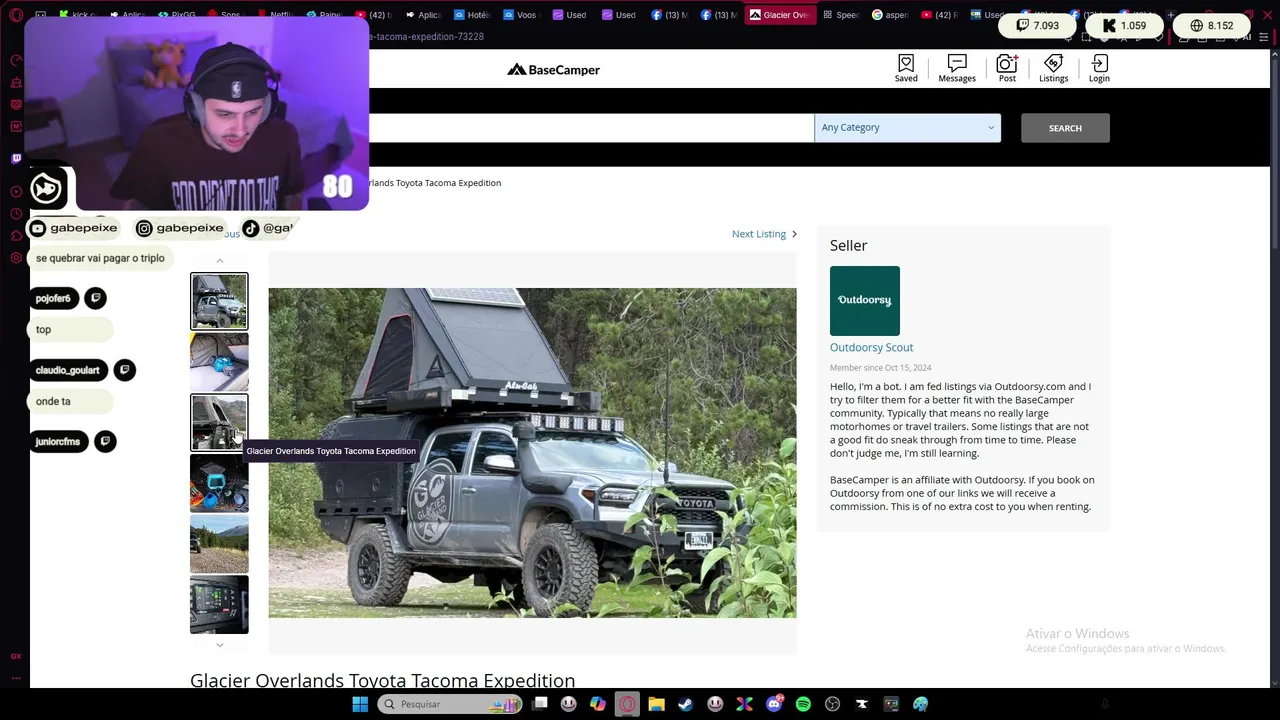Screen dimensions: 1280x720
Task: Click the Glacier Overlands Toyota Tacoma Expedition heading
Action: coord(382,680)
